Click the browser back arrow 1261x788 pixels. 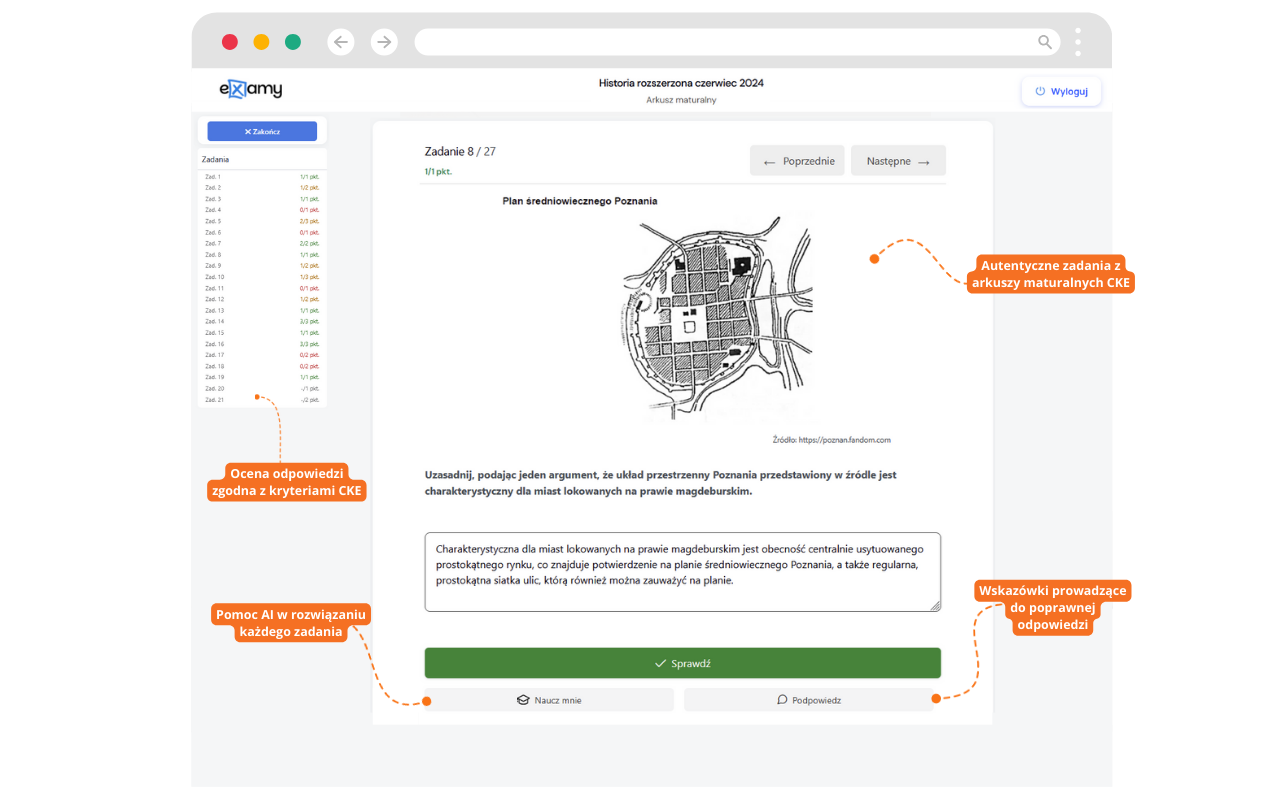pyautogui.click(x=341, y=42)
